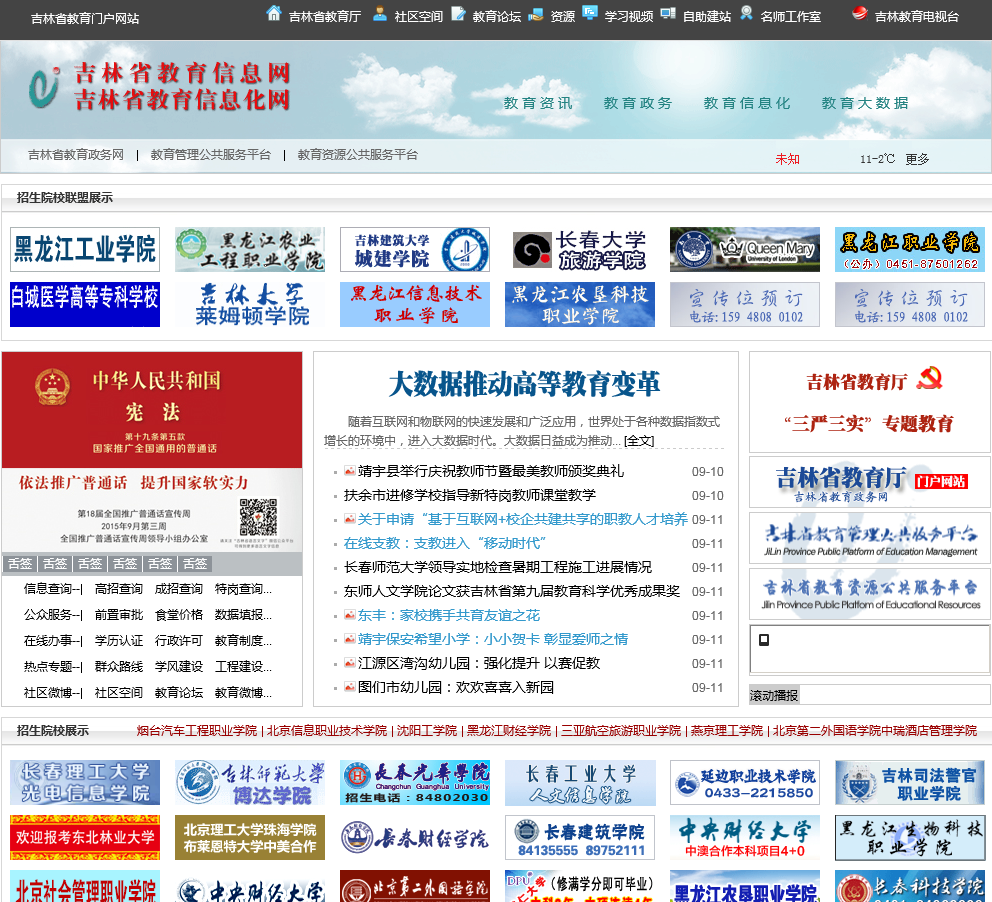This screenshot has width=992, height=902.
Task: Open the headline 大数据推动高等教育变革
Action: coord(524,384)
